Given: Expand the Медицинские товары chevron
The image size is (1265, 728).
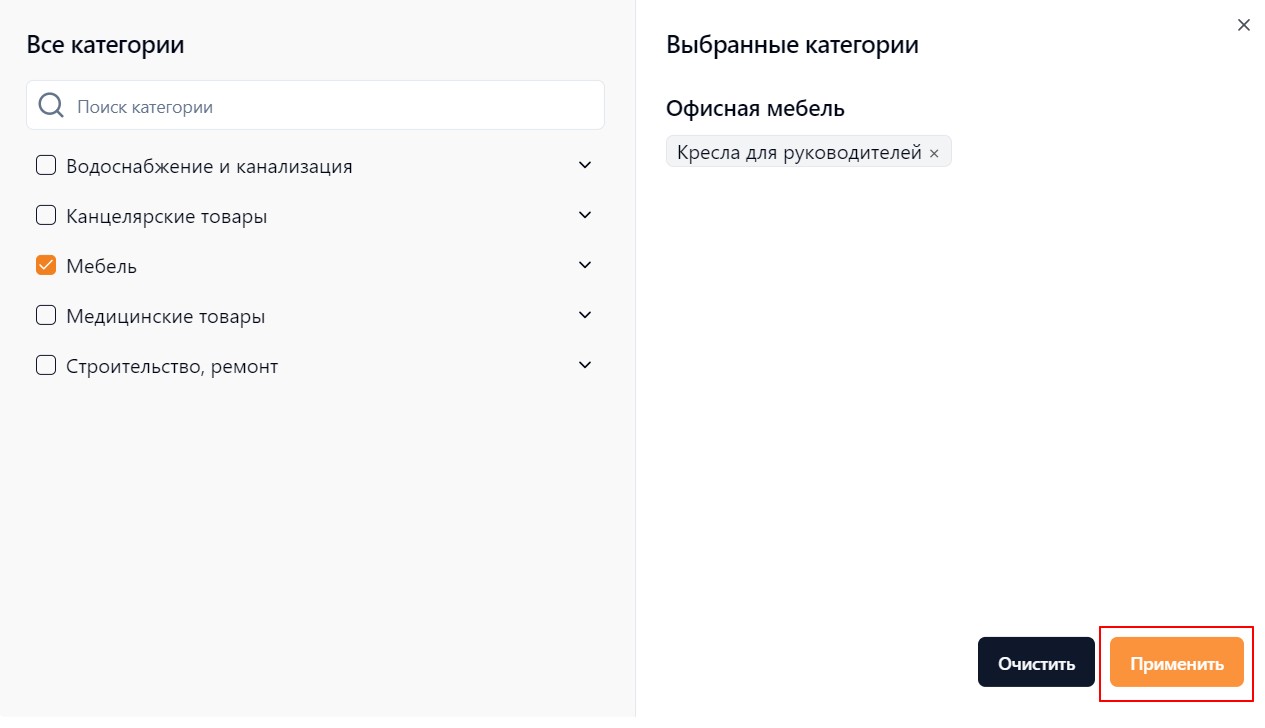Looking at the screenshot, I should click(x=586, y=315).
